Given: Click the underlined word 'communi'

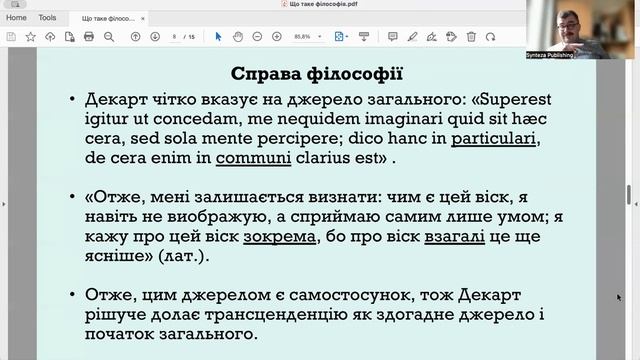Looking at the screenshot, I should (x=253, y=158).
